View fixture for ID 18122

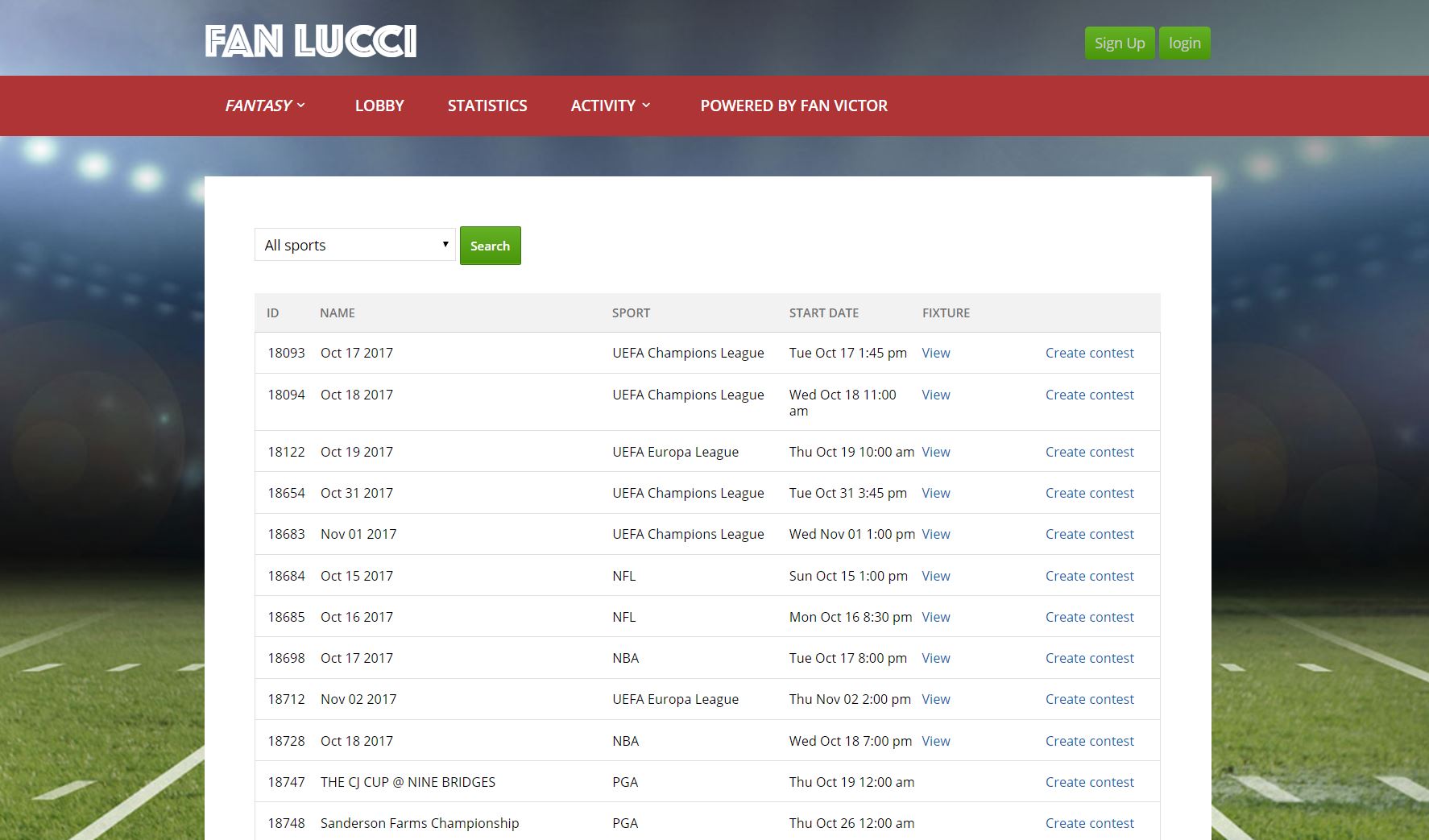coord(936,452)
